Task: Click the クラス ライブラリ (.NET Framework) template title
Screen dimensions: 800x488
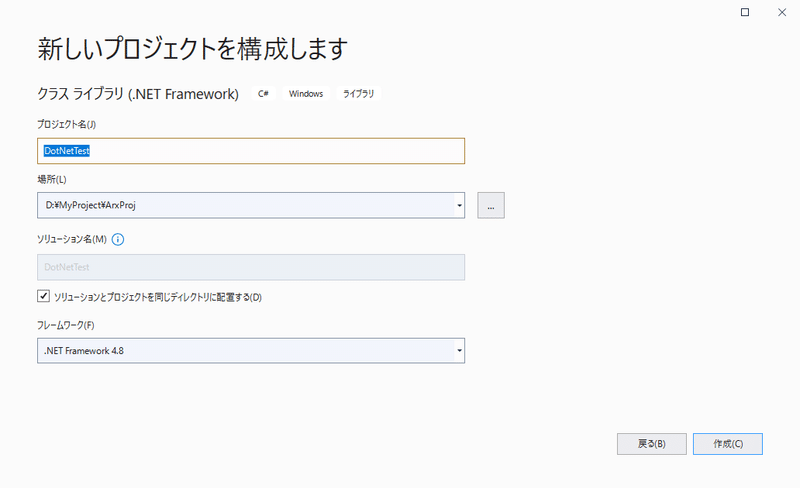Action: click(x=138, y=94)
